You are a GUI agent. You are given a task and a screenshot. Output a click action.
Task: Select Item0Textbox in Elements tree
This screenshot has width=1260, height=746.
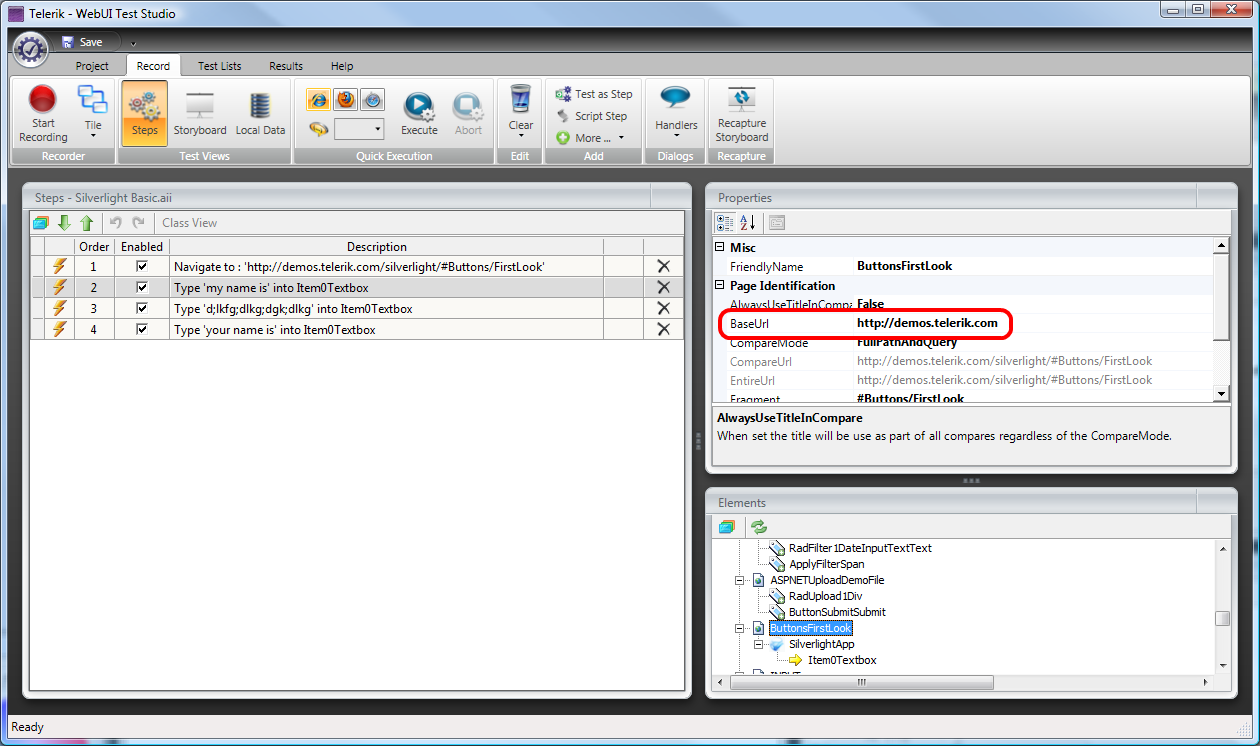pyautogui.click(x=842, y=660)
